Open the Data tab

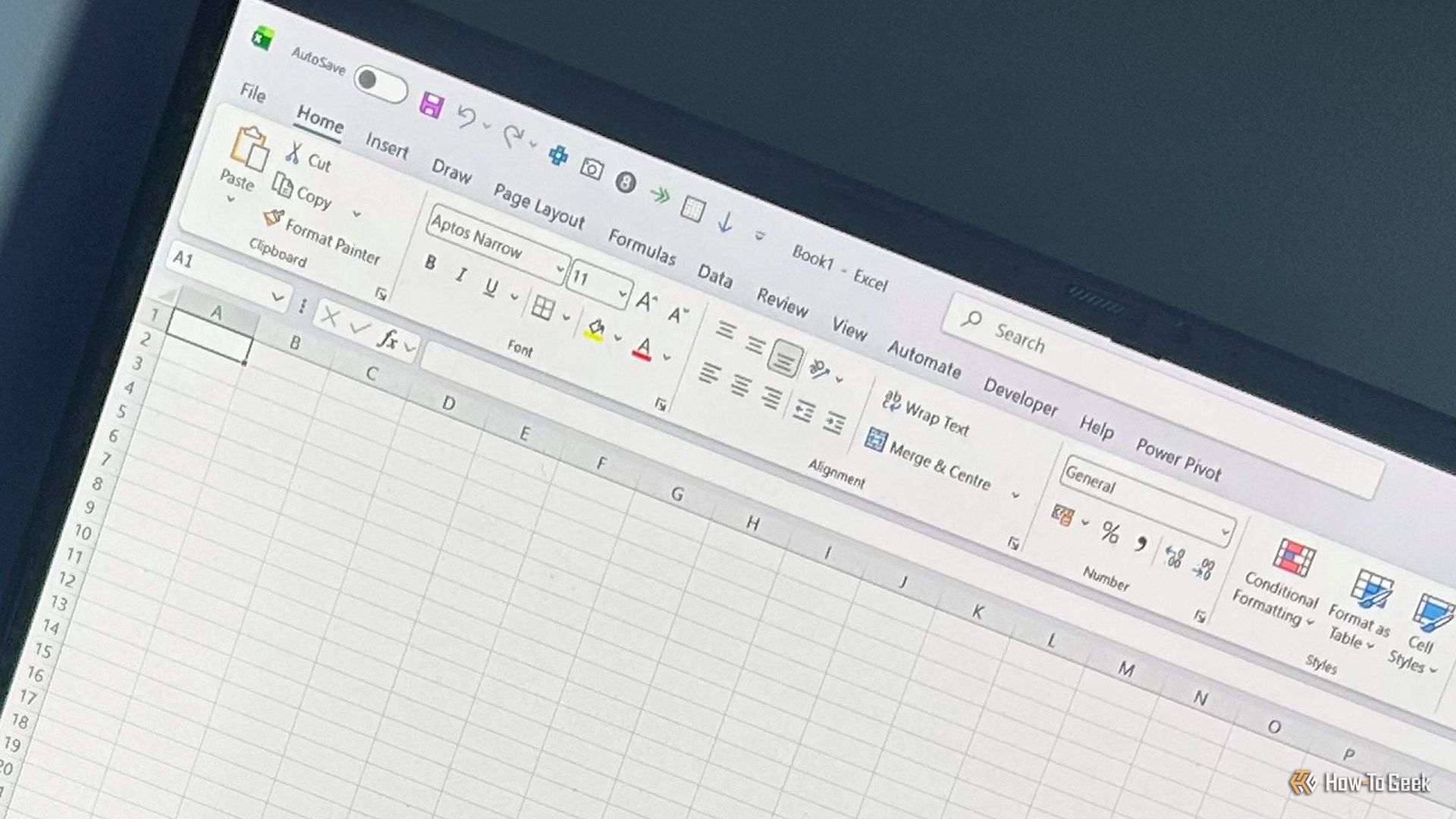(x=715, y=275)
